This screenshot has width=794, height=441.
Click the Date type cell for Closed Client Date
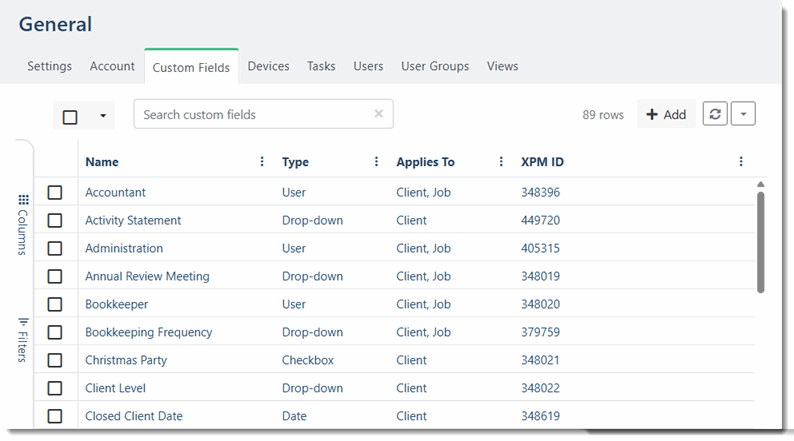294,416
